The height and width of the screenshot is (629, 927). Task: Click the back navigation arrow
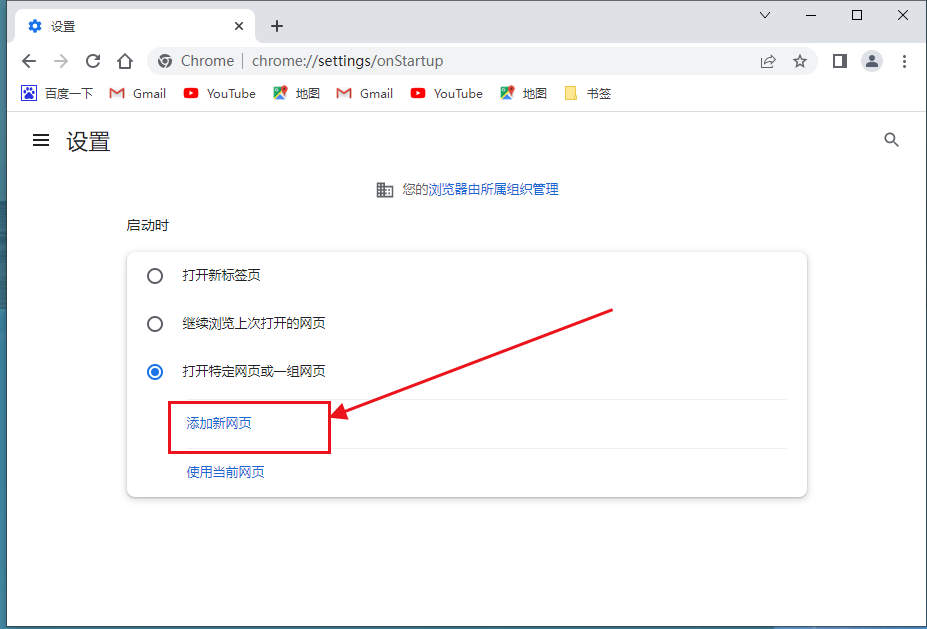pos(29,61)
